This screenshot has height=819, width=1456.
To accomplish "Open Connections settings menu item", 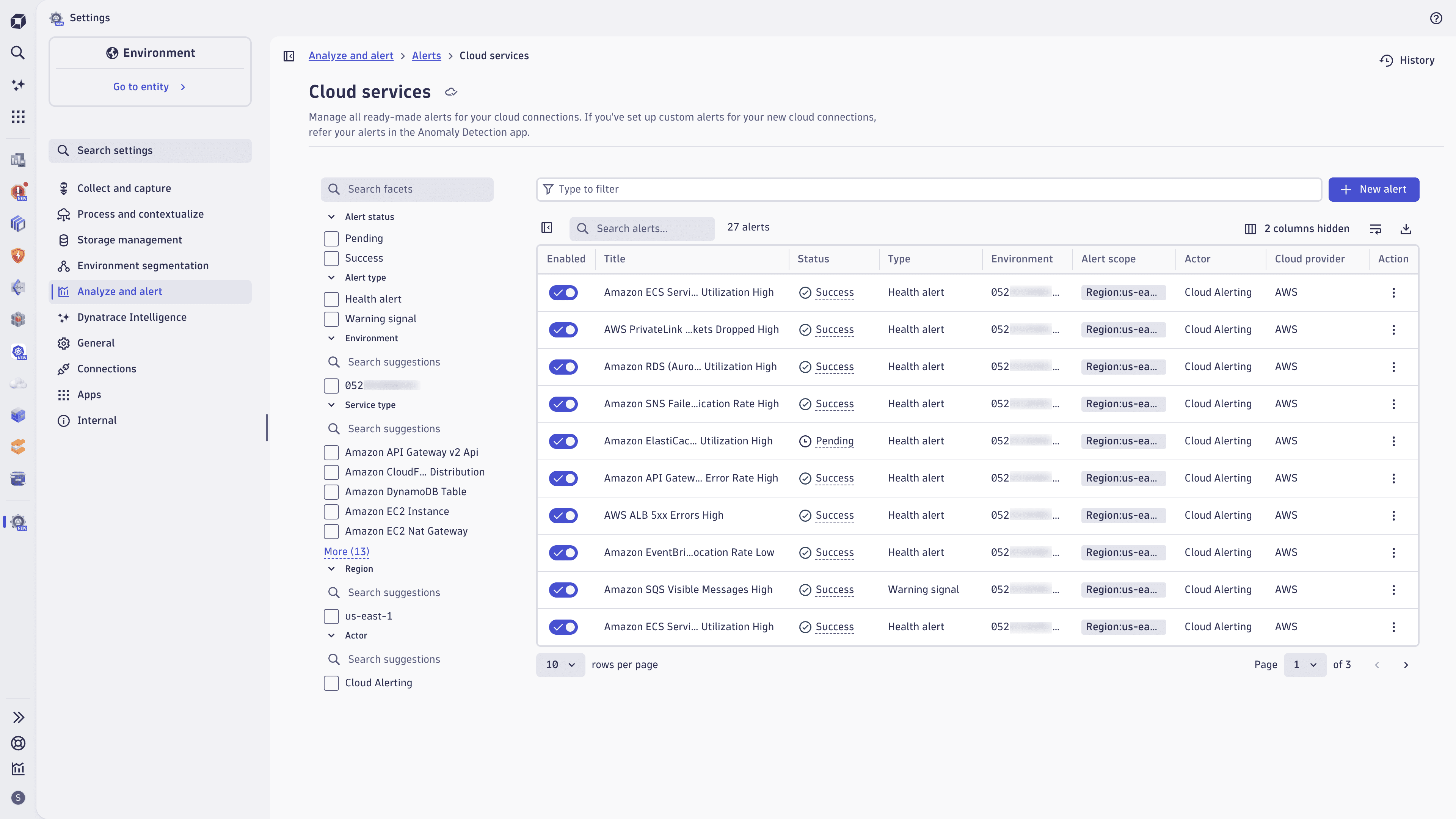I will click(107, 369).
